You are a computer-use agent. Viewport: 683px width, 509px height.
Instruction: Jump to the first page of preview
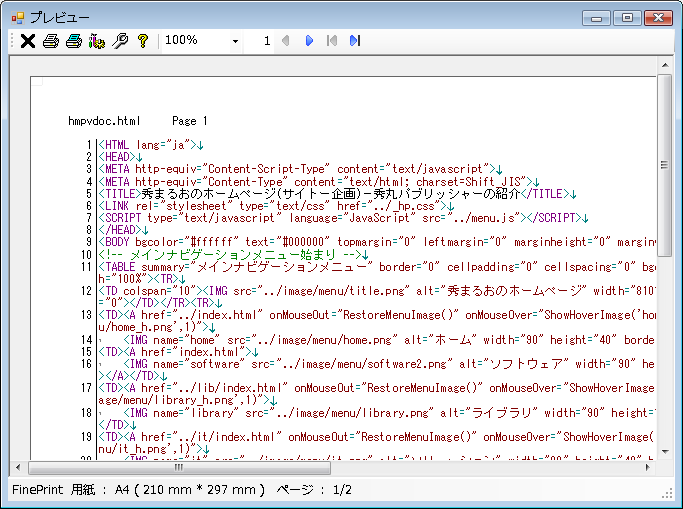(332, 41)
